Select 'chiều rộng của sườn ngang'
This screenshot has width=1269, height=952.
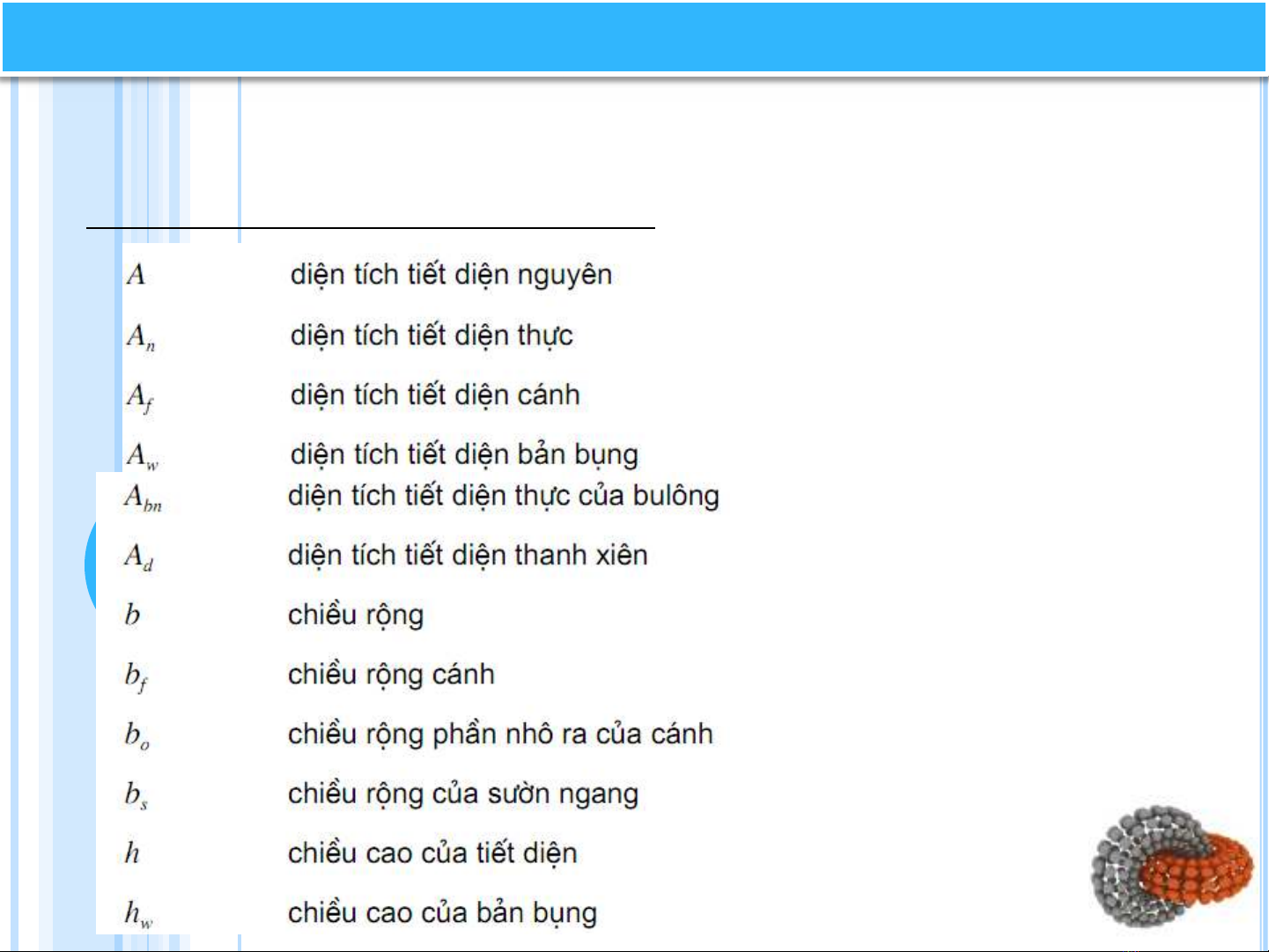[463, 794]
